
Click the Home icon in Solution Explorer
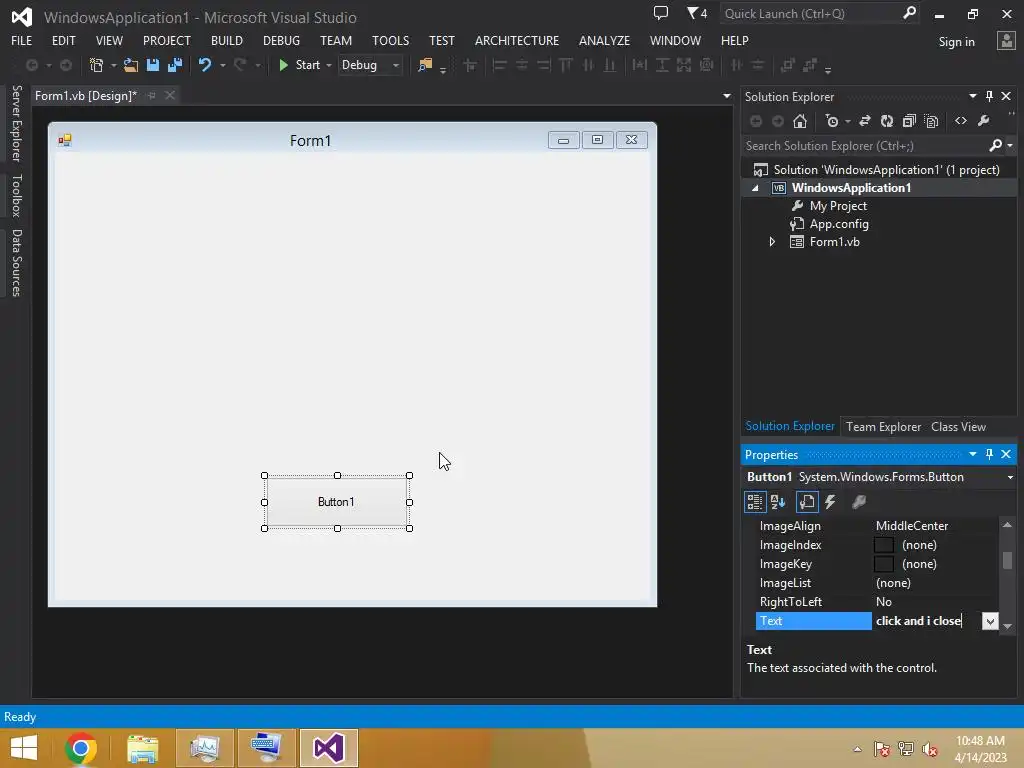click(799, 121)
